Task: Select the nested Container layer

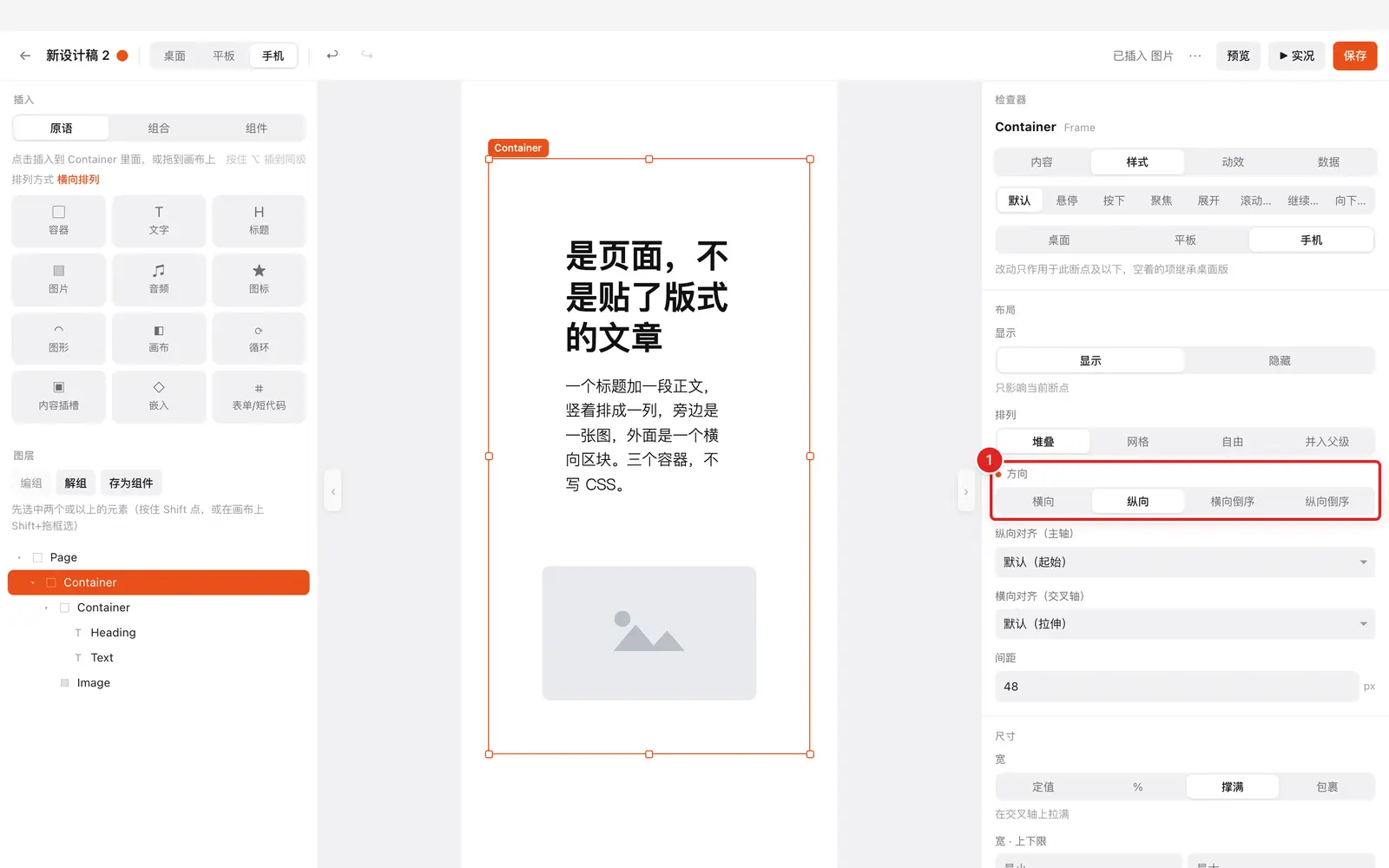Action: point(103,608)
